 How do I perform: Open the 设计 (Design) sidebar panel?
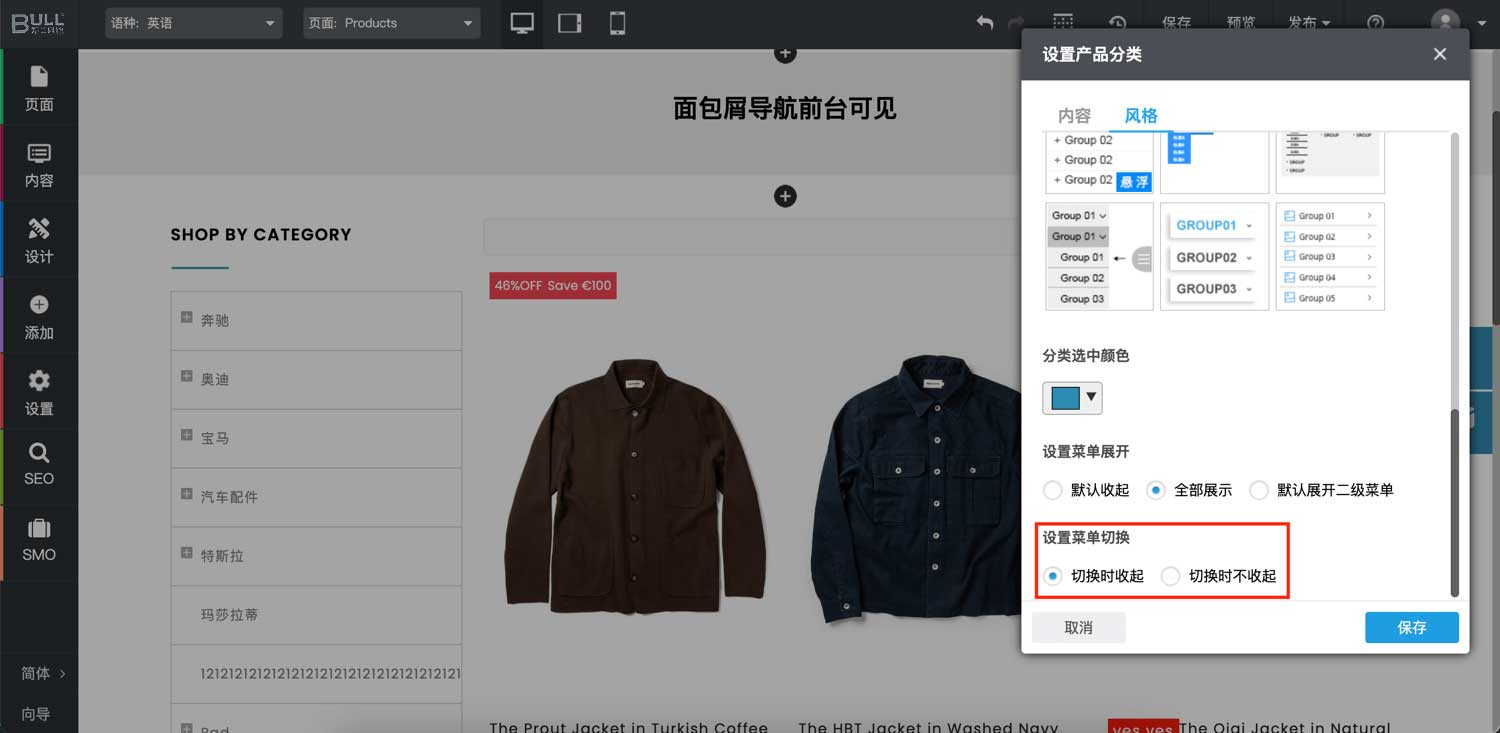pyautogui.click(x=39, y=240)
